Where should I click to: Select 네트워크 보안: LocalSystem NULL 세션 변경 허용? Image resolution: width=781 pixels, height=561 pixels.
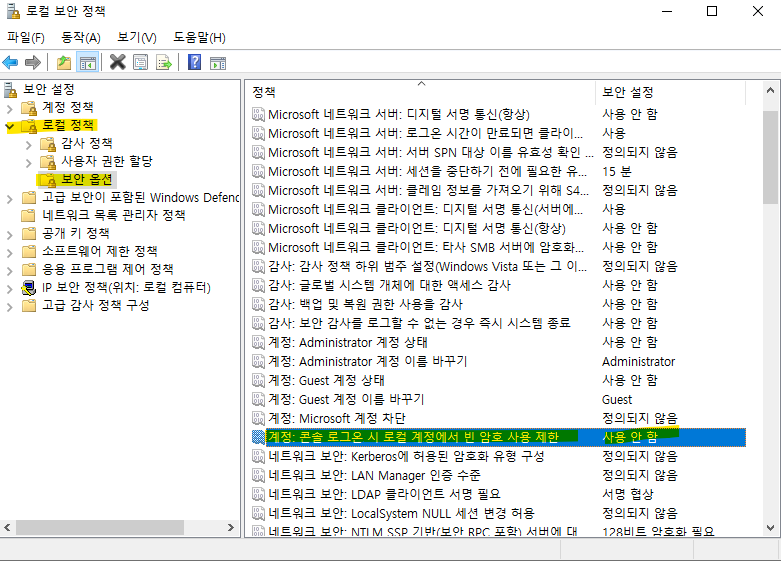click(401, 513)
